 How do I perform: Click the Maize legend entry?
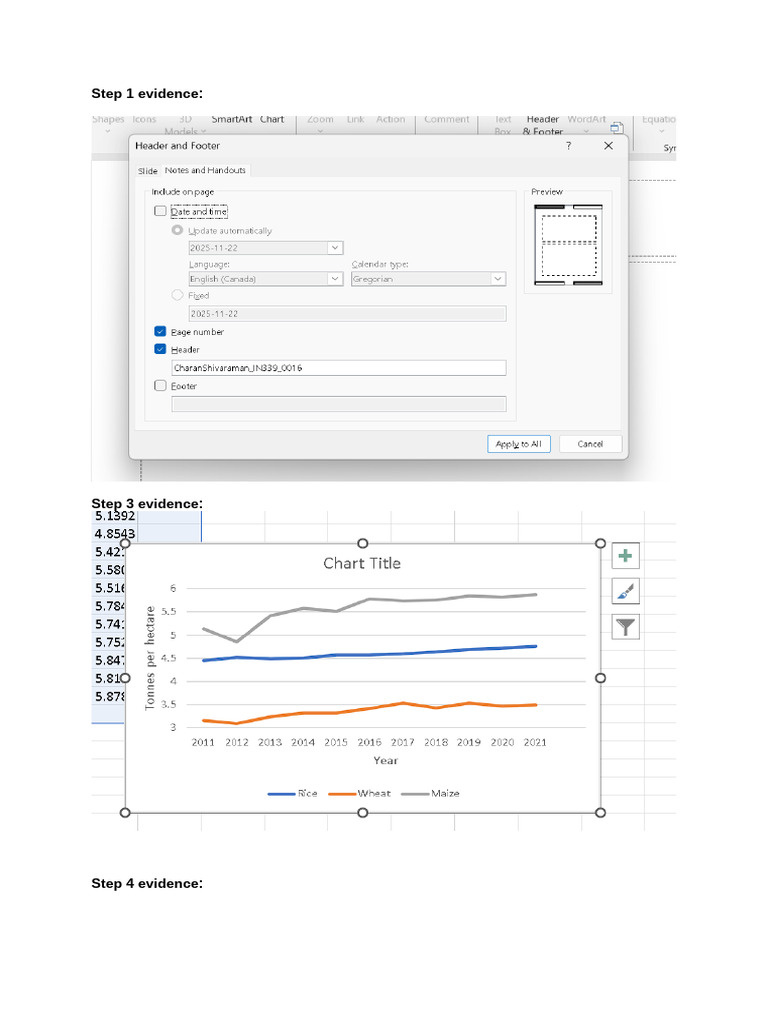pyautogui.click(x=430, y=793)
